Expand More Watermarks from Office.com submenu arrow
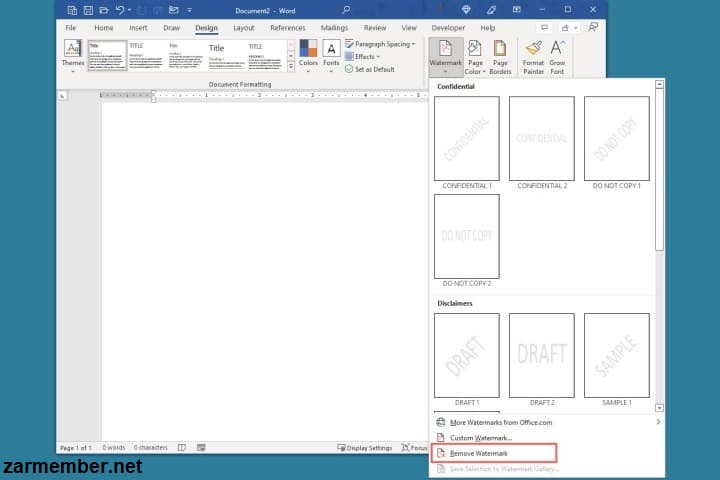This screenshot has width=720, height=480. 658,422
